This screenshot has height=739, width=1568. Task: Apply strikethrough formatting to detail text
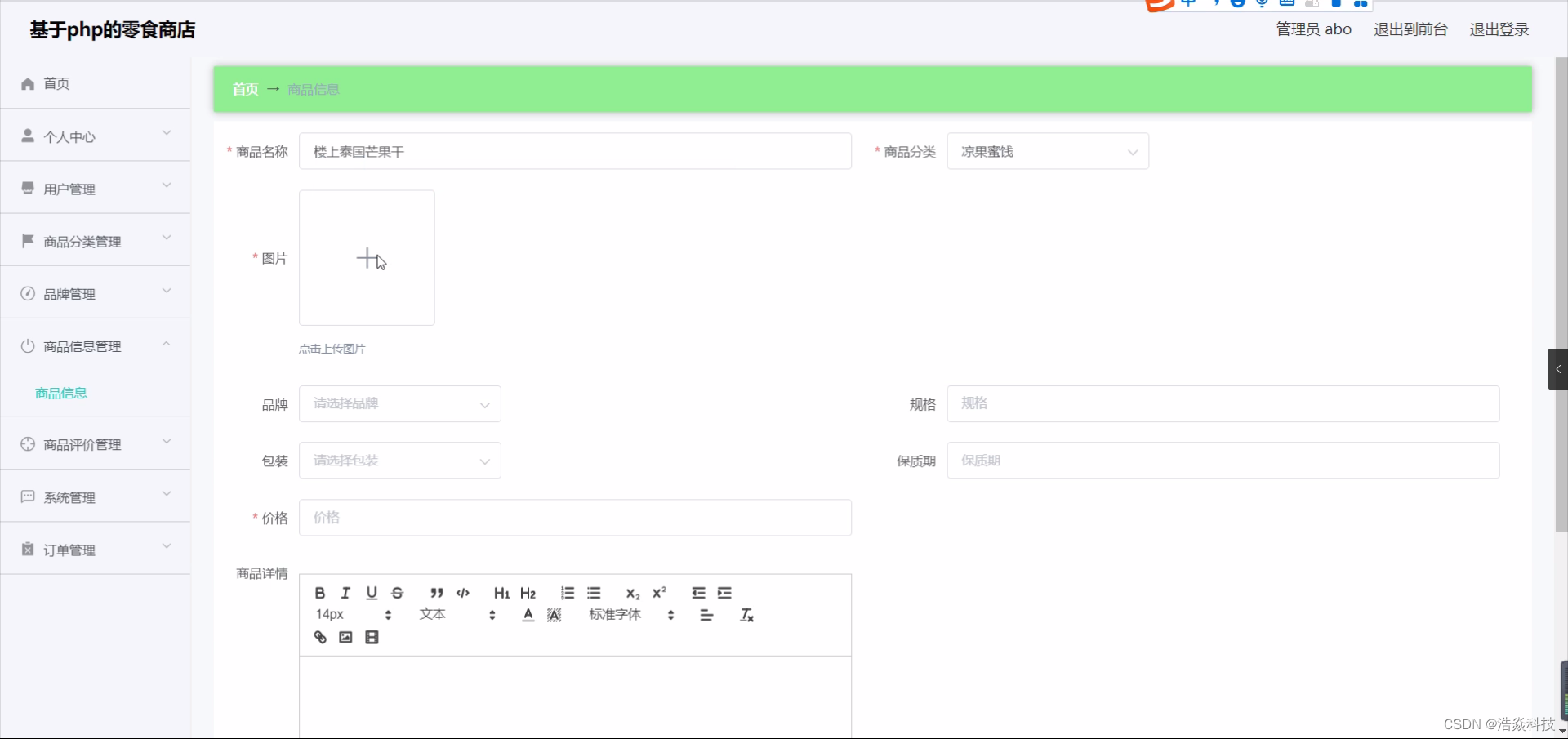click(x=398, y=593)
